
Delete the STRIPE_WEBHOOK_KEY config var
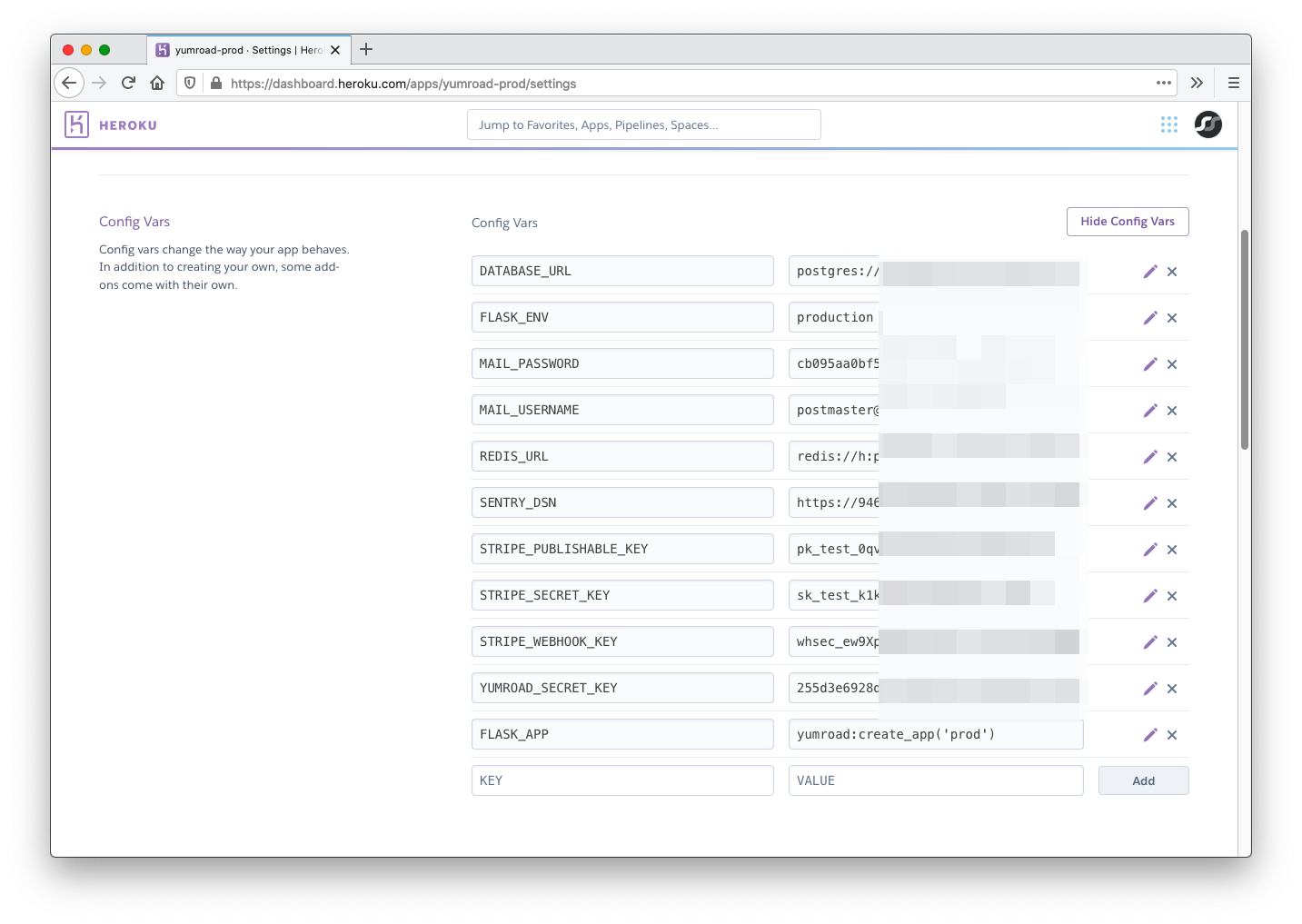point(1172,642)
